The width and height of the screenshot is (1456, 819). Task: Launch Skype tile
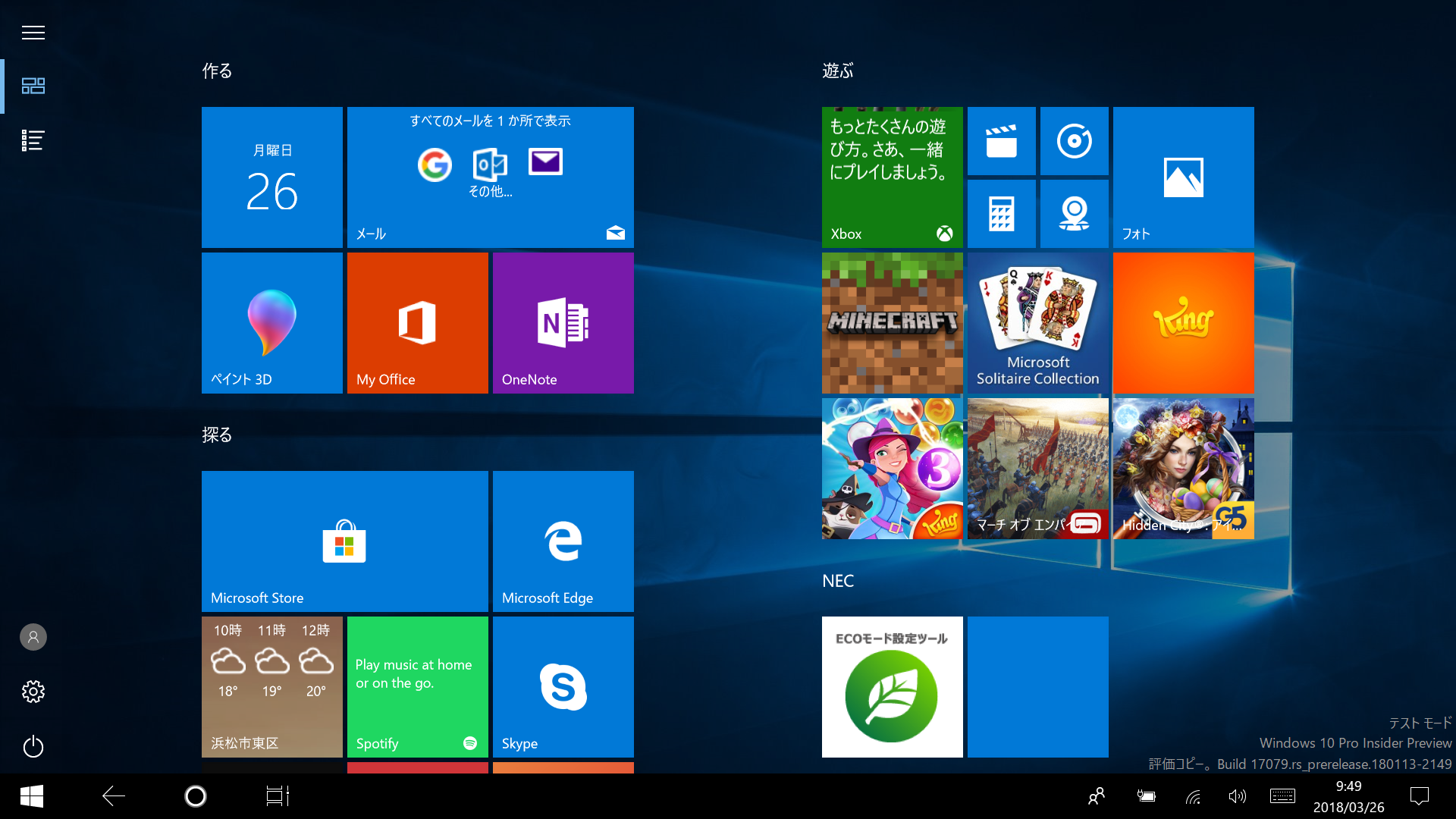[563, 687]
